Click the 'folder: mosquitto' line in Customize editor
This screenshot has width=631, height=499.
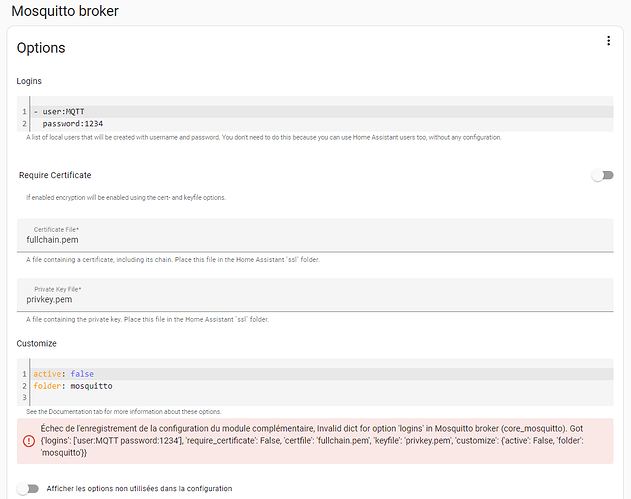323,386
